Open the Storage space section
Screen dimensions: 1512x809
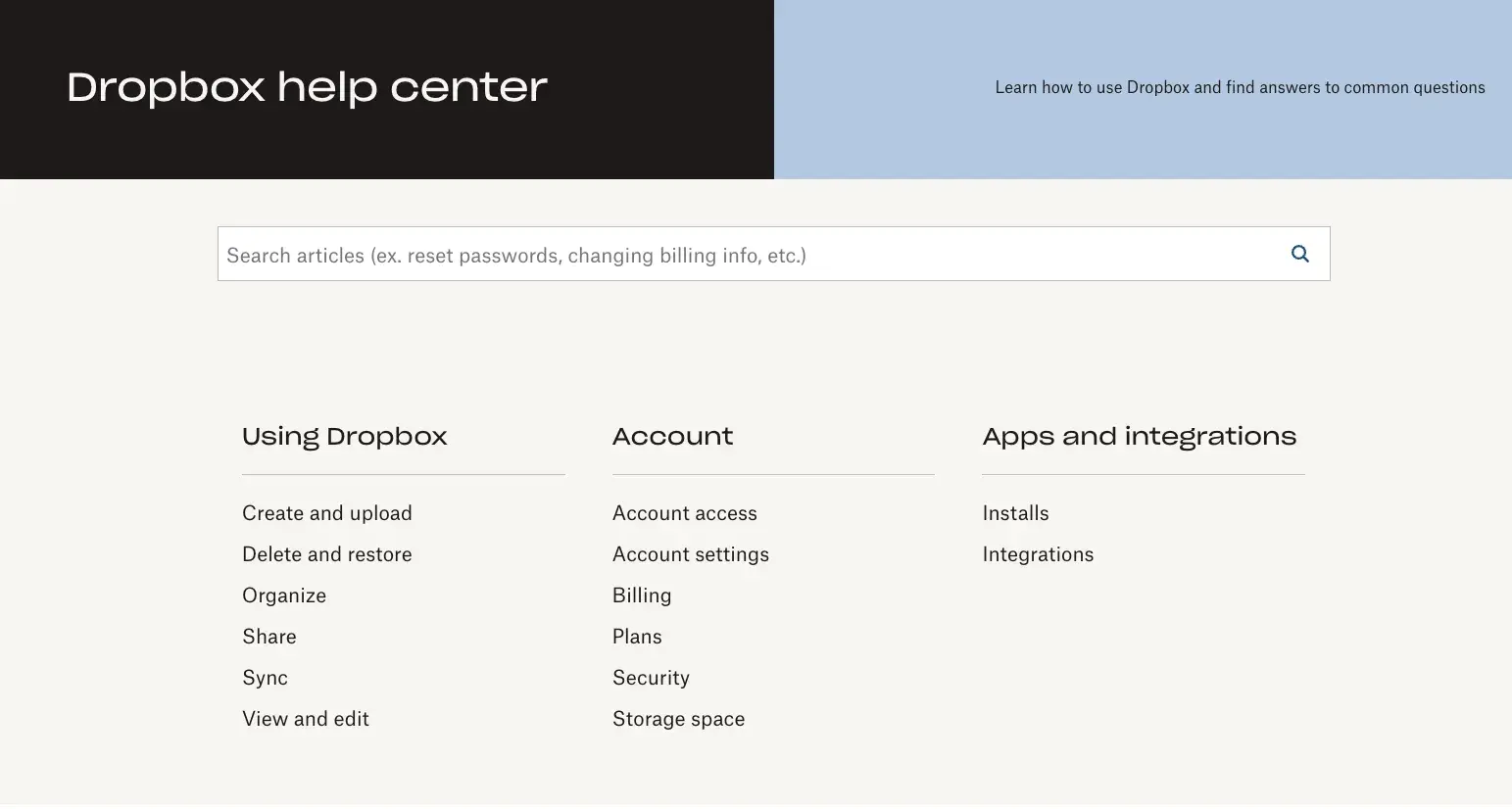(x=678, y=718)
